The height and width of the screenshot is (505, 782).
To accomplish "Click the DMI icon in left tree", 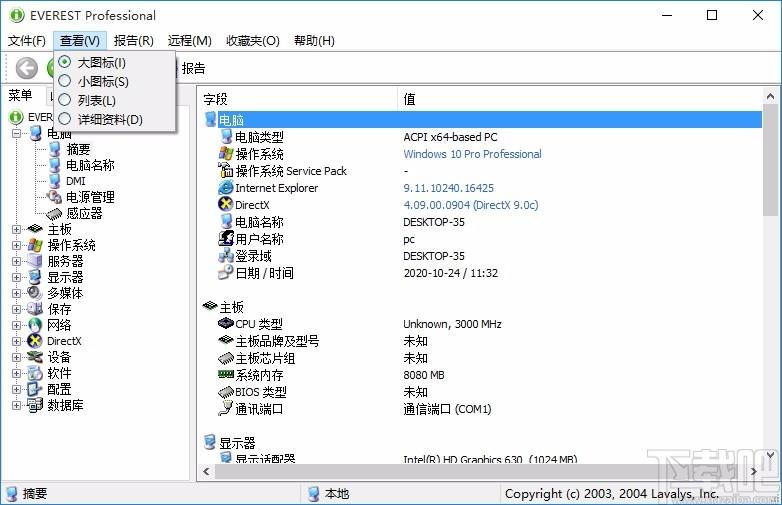I will (x=55, y=181).
